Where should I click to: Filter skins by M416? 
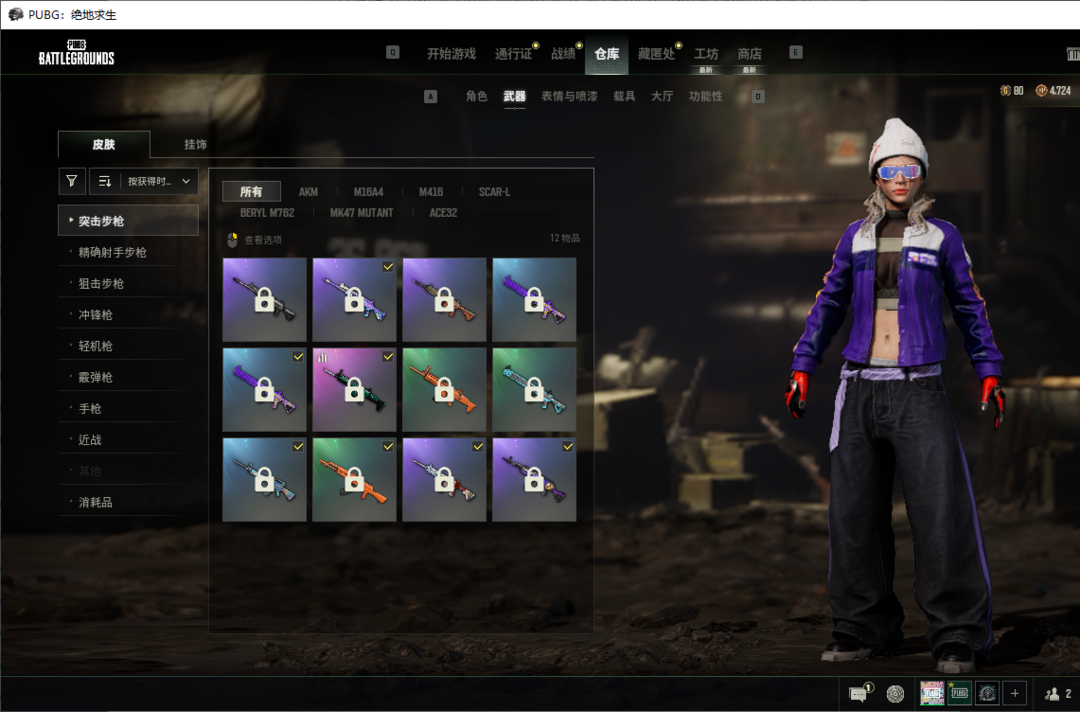[431, 191]
